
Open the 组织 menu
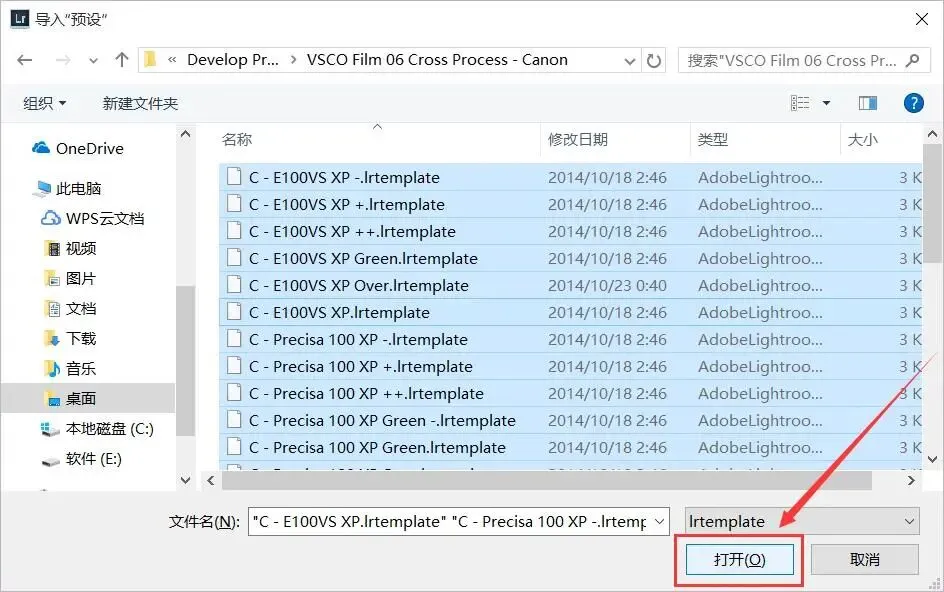pos(45,103)
